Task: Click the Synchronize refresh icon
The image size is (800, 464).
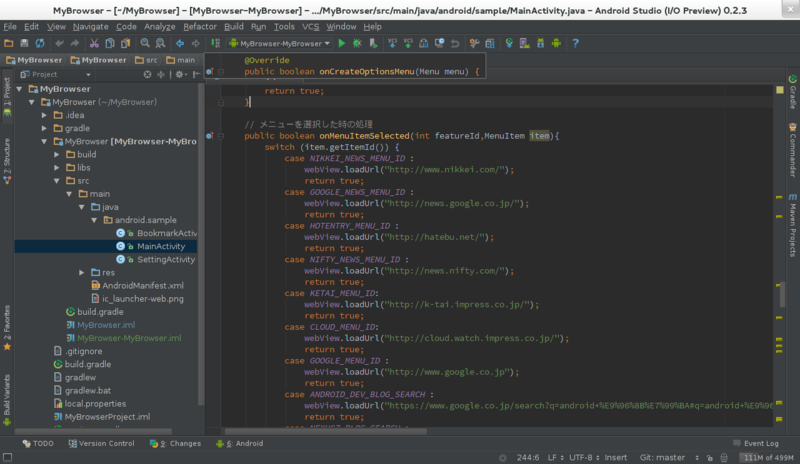Action: point(40,43)
